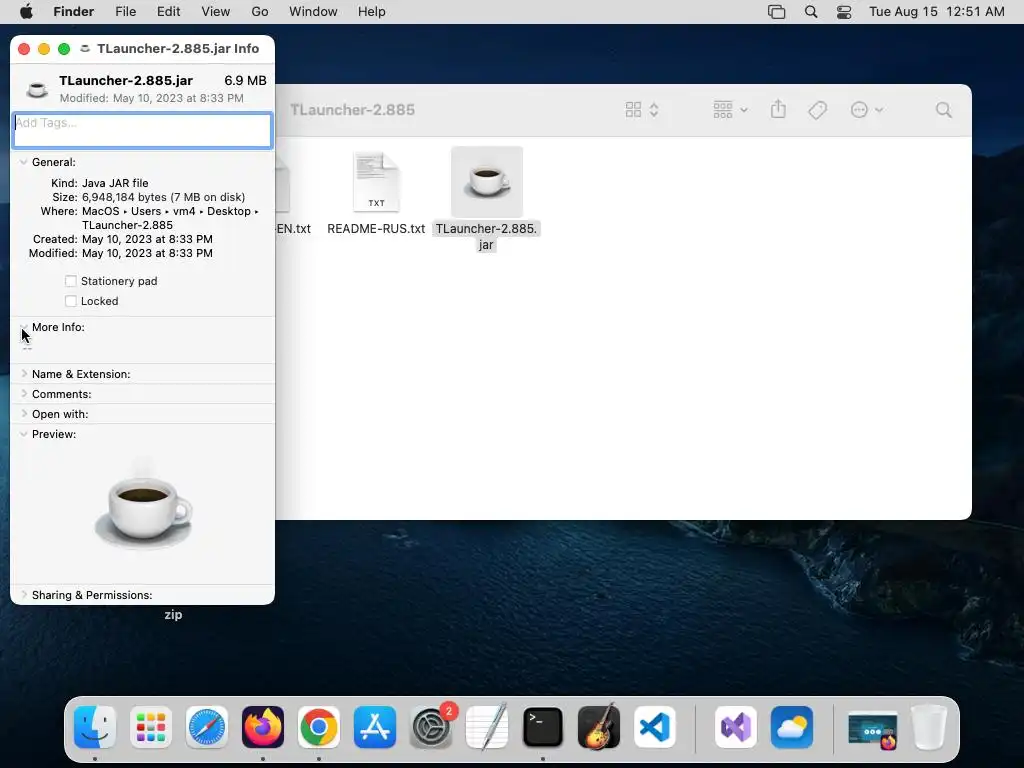Click the Add Tags input field

pos(142,130)
